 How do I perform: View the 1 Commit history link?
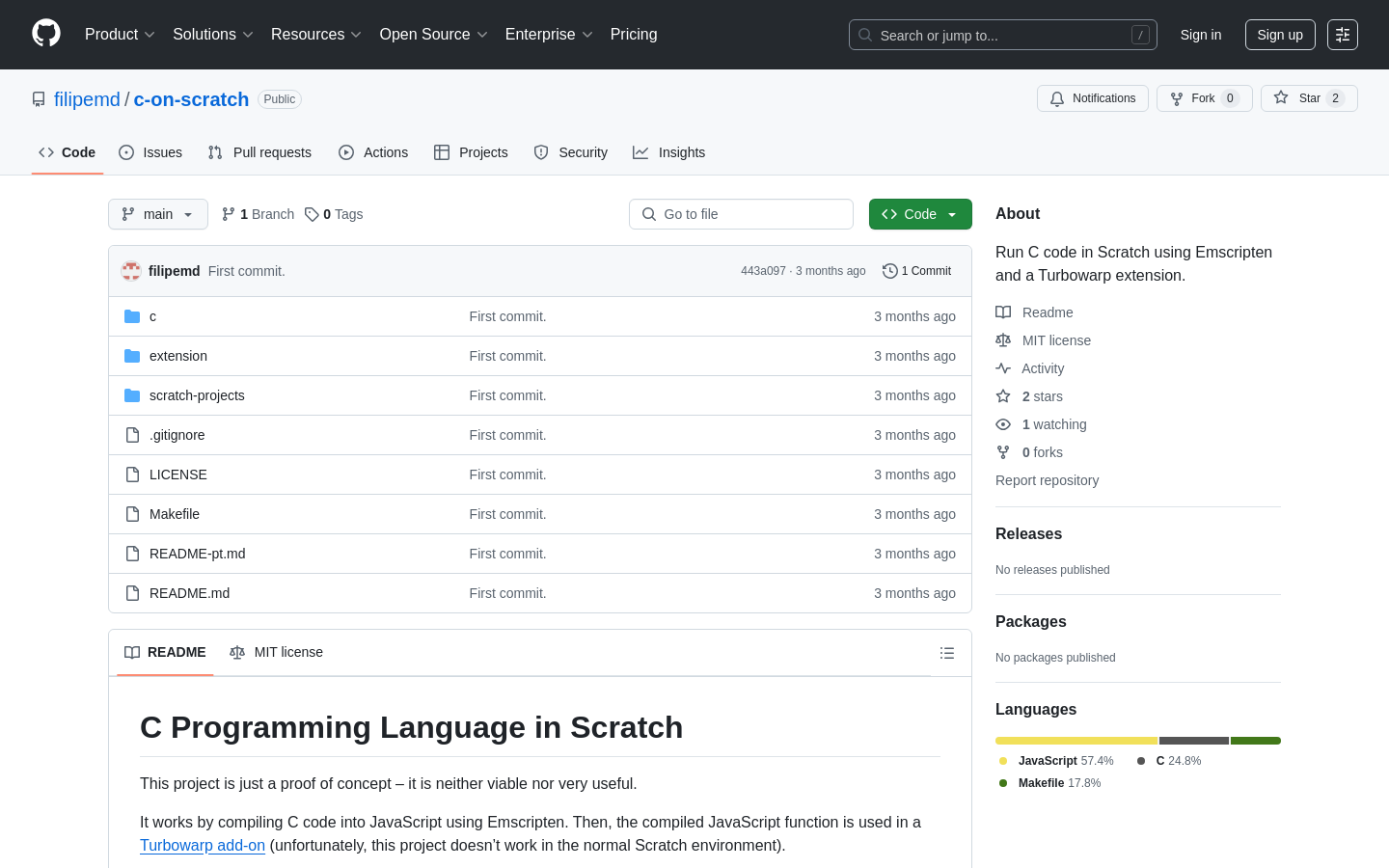tap(917, 271)
